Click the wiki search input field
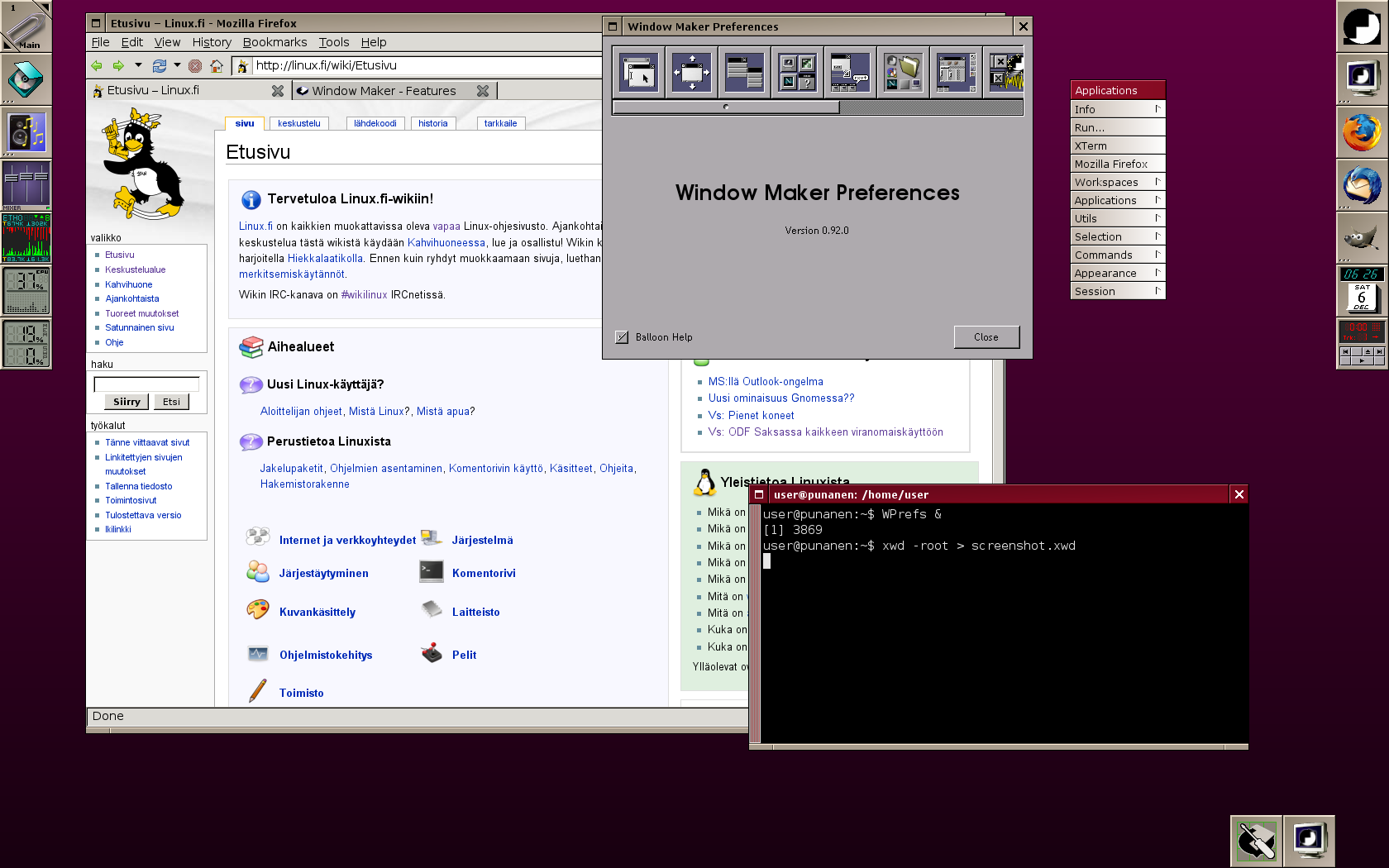The height and width of the screenshot is (868, 1389). pos(146,384)
